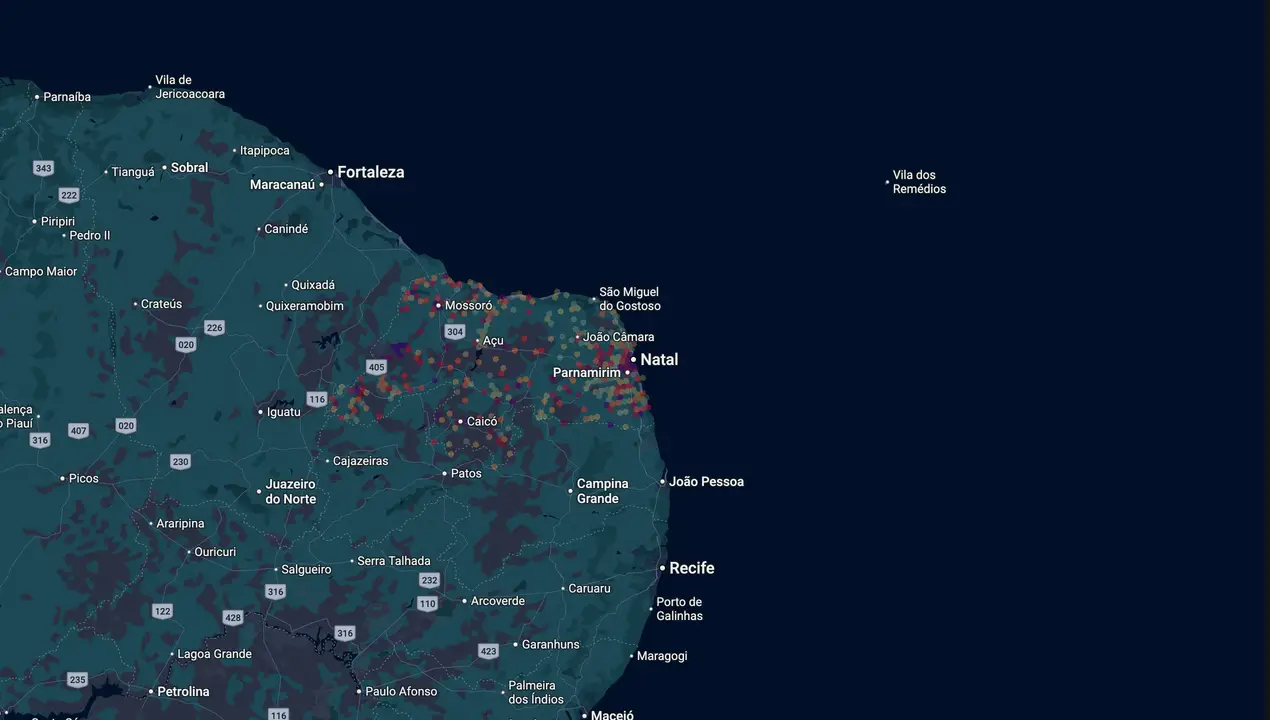Click the highway 232 road shield
This screenshot has height=720, width=1270.
430,581
